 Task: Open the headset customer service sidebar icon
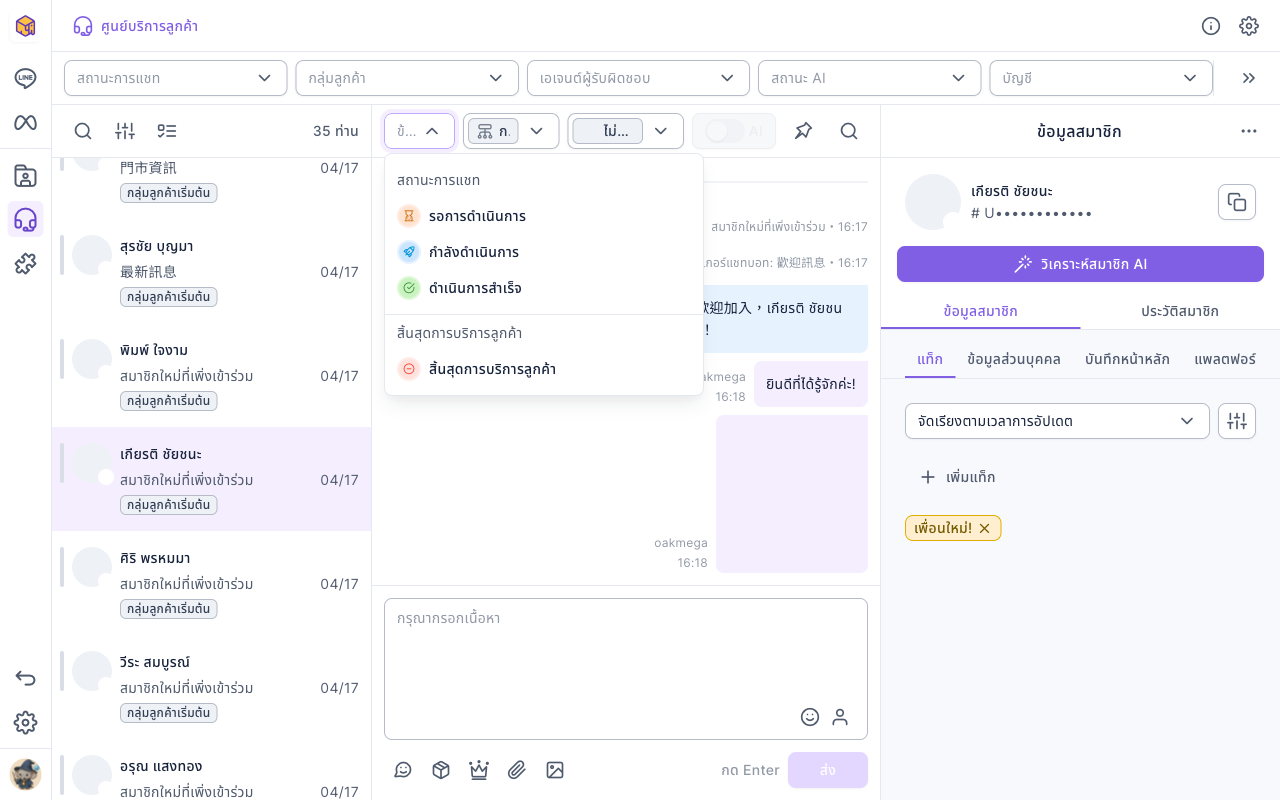26,219
